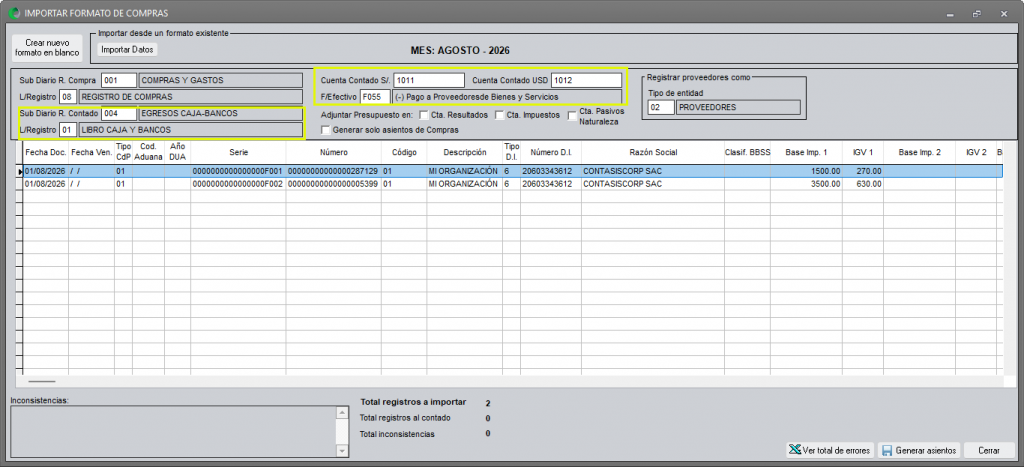The height and width of the screenshot is (467, 1024).
Task: Click Inconsistencias scrollbar up arrow
Action: (x=342, y=413)
